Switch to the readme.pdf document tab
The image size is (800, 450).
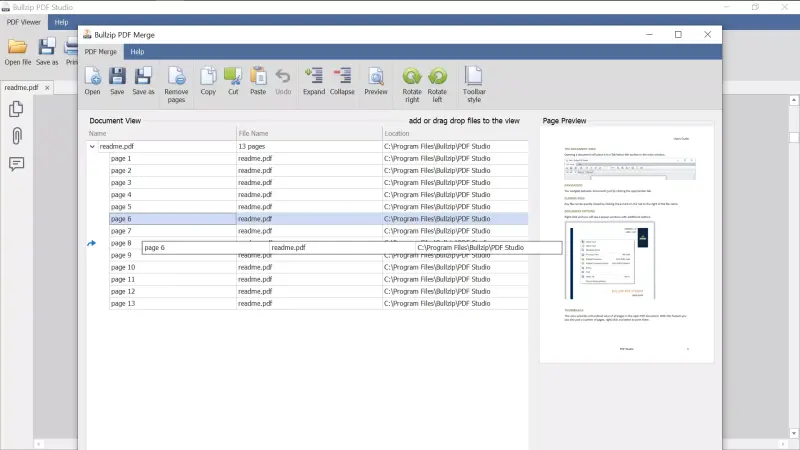pyautogui.click(x=21, y=87)
